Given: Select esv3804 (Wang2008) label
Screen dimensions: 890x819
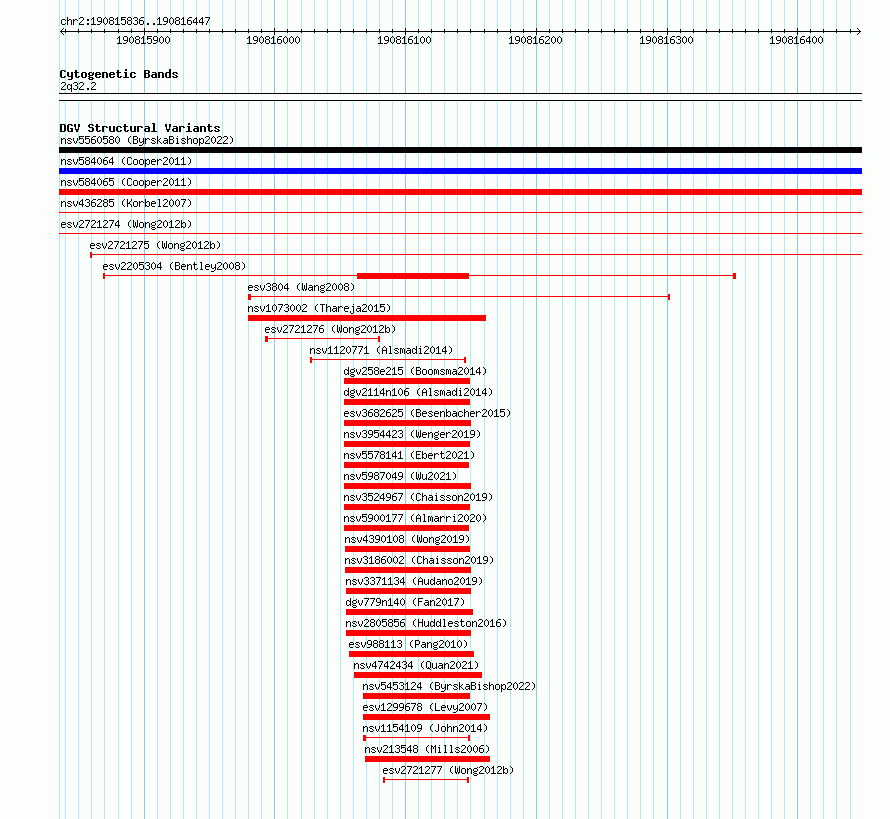Looking at the screenshot, I should pyautogui.click(x=301, y=287).
